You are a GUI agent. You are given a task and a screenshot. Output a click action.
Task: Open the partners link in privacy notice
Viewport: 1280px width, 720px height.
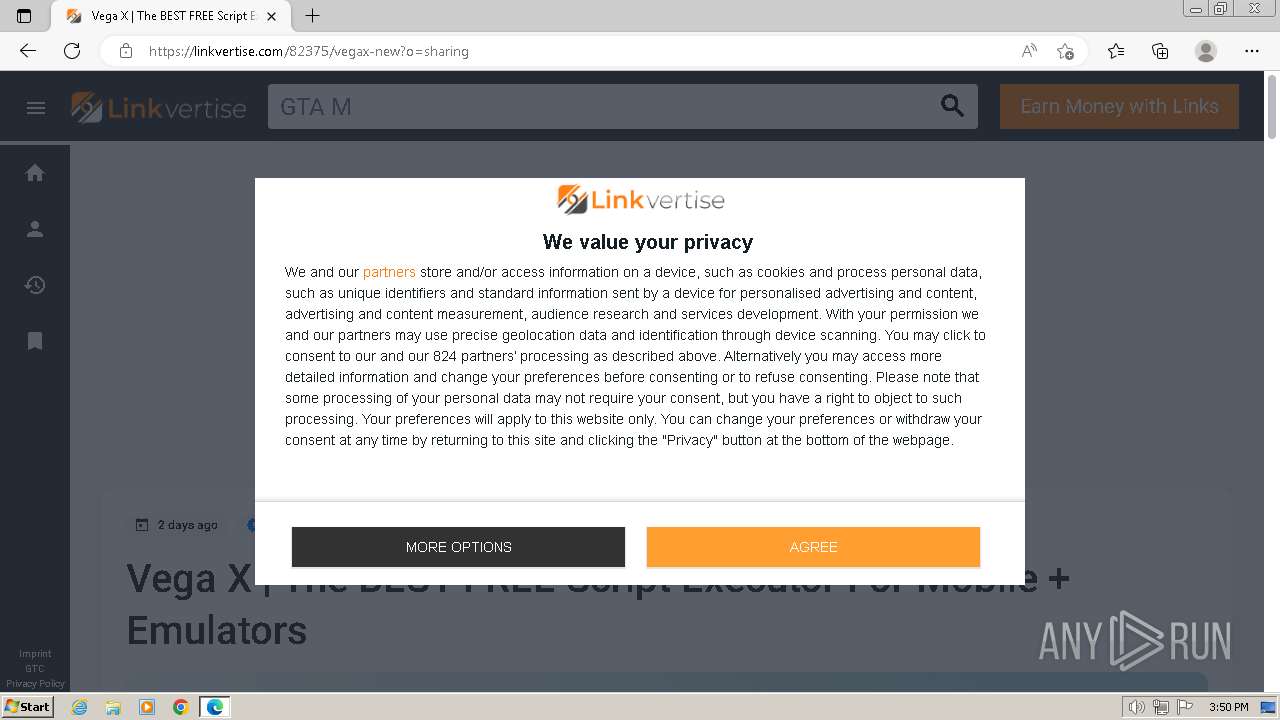coord(389,272)
